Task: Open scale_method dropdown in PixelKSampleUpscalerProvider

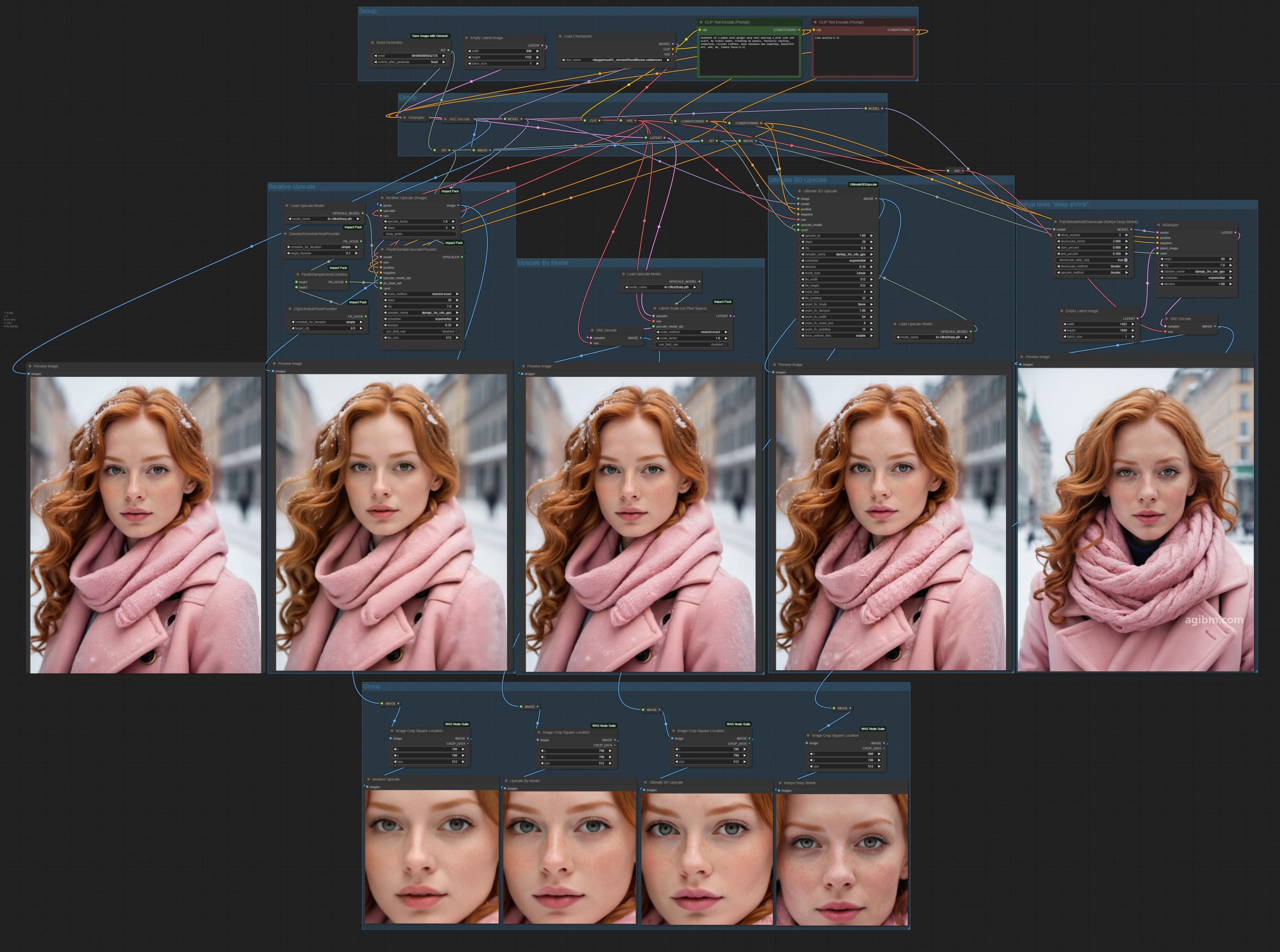Action: (421, 294)
